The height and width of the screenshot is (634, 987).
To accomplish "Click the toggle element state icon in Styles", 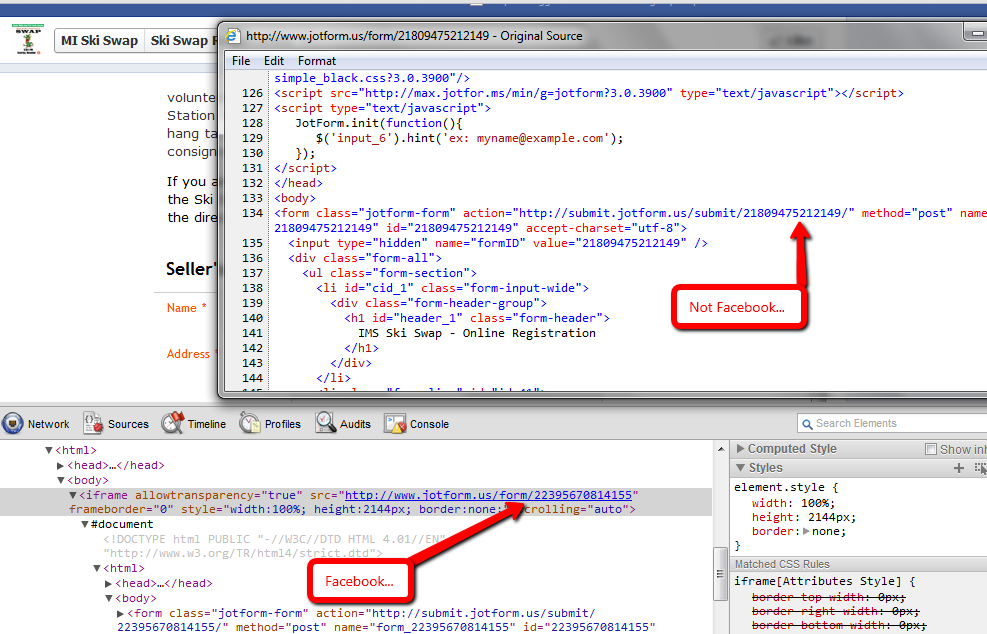I will point(979,468).
